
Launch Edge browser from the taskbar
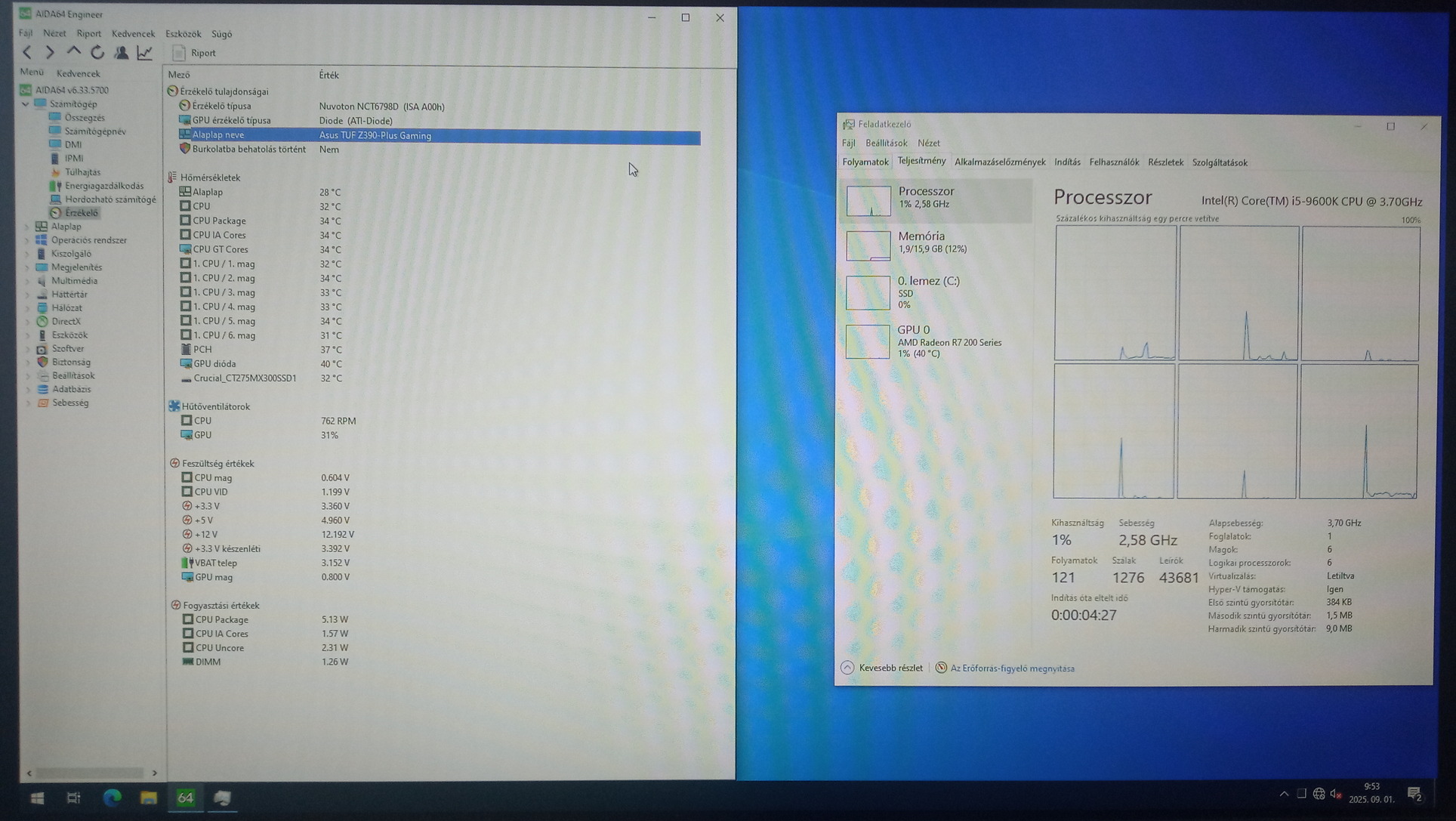[112, 798]
